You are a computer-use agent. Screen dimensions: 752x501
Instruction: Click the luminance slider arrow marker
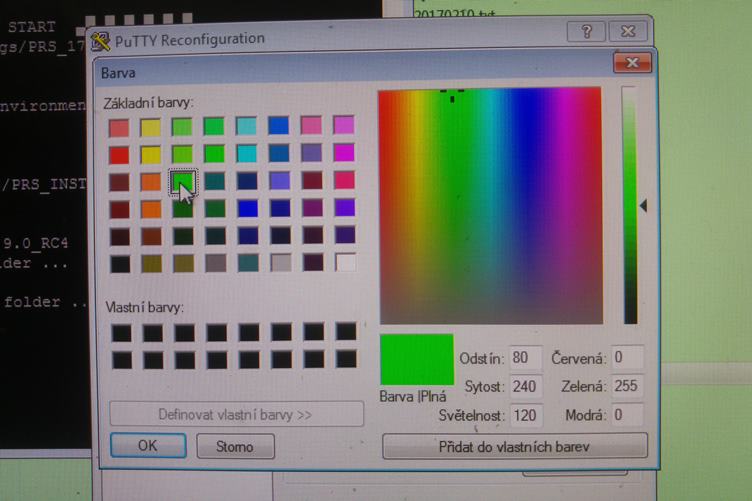644,206
